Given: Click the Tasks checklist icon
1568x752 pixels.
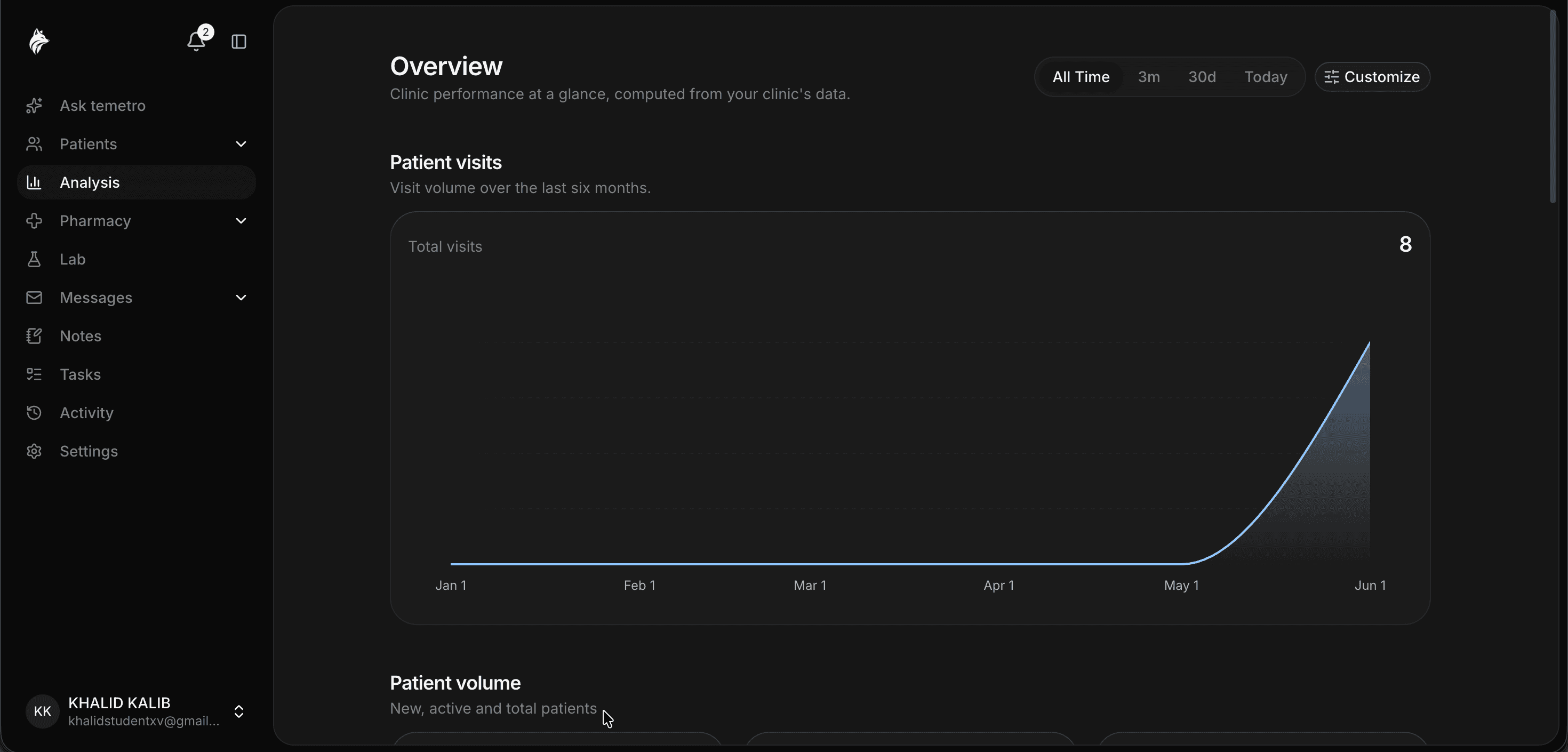Looking at the screenshot, I should click(x=34, y=374).
